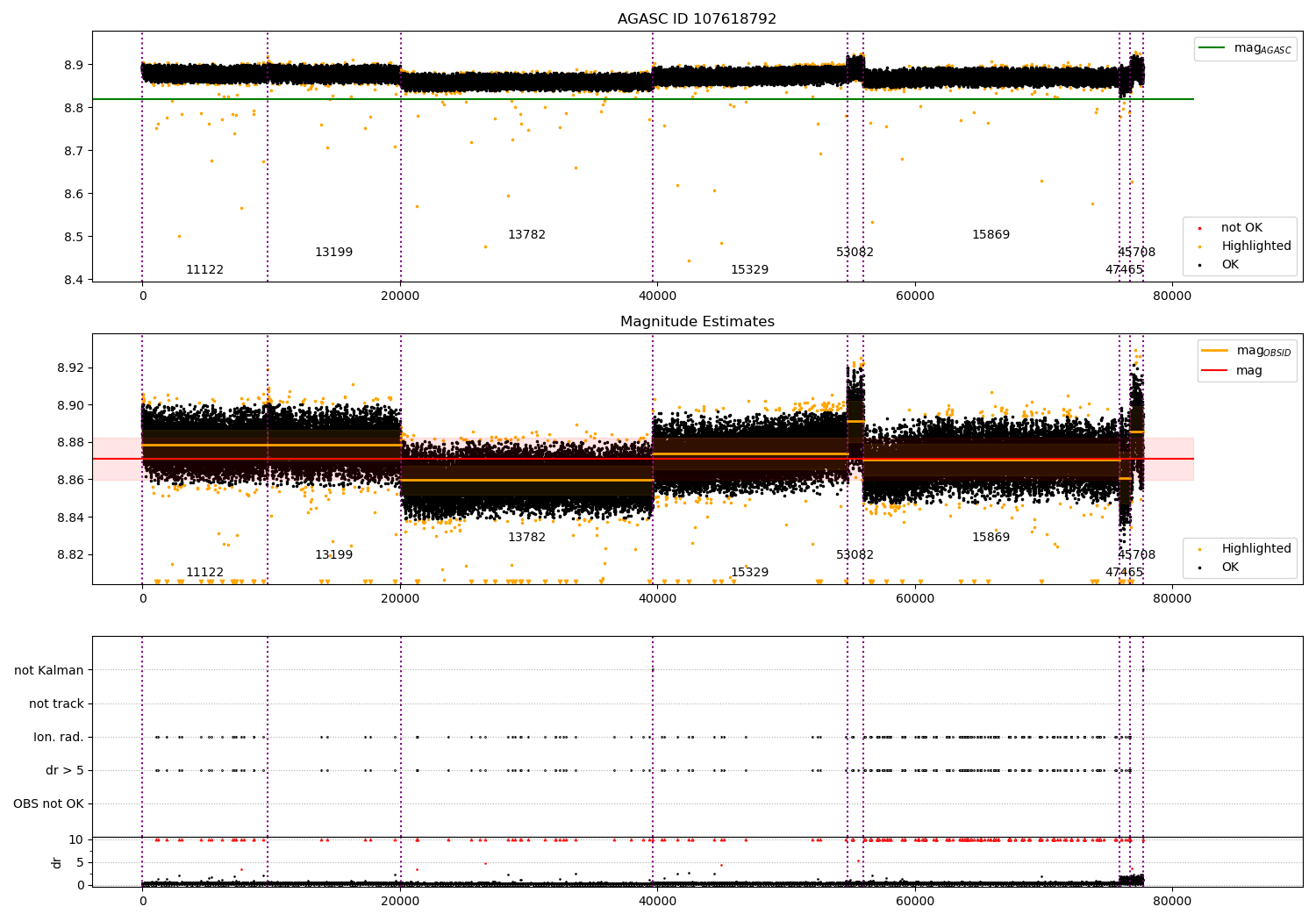Click OBSID label 15329 in Magnitude Estimates plot

tap(749, 573)
